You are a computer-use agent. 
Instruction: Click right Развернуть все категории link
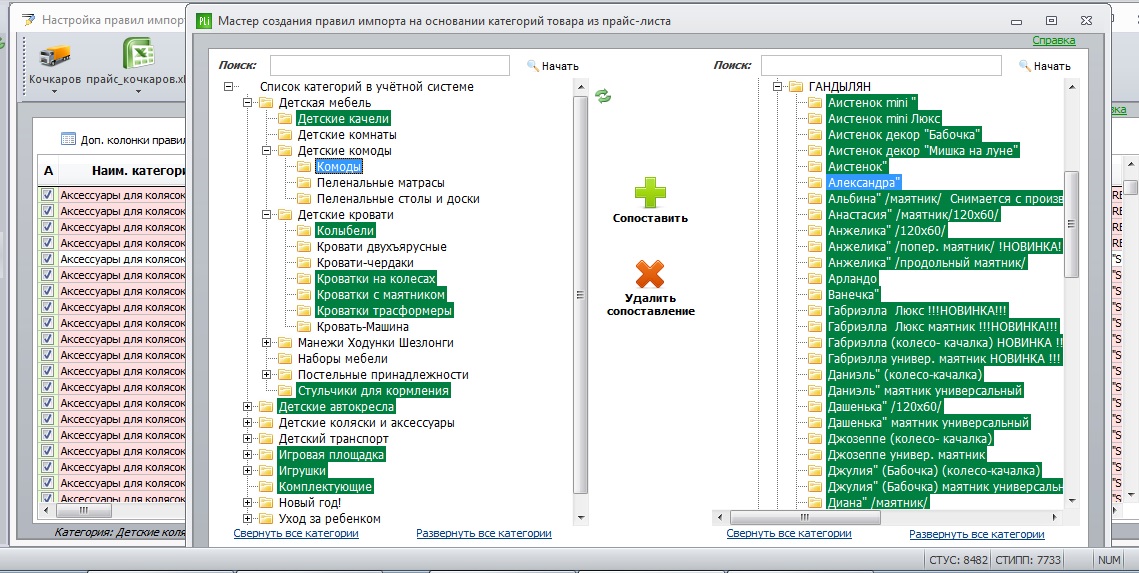pyautogui.click(x=977, y=534)
